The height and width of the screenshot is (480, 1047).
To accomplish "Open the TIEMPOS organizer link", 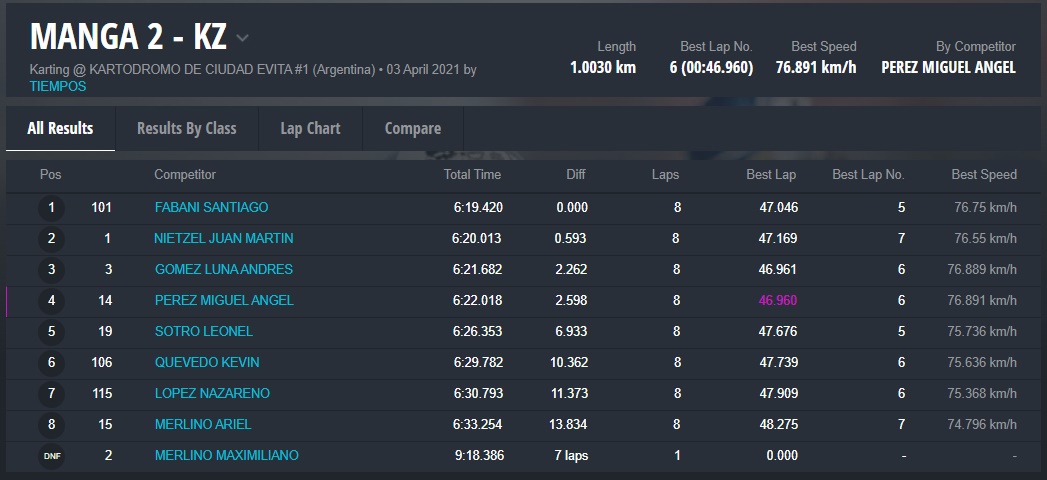I will click(58, 86).
